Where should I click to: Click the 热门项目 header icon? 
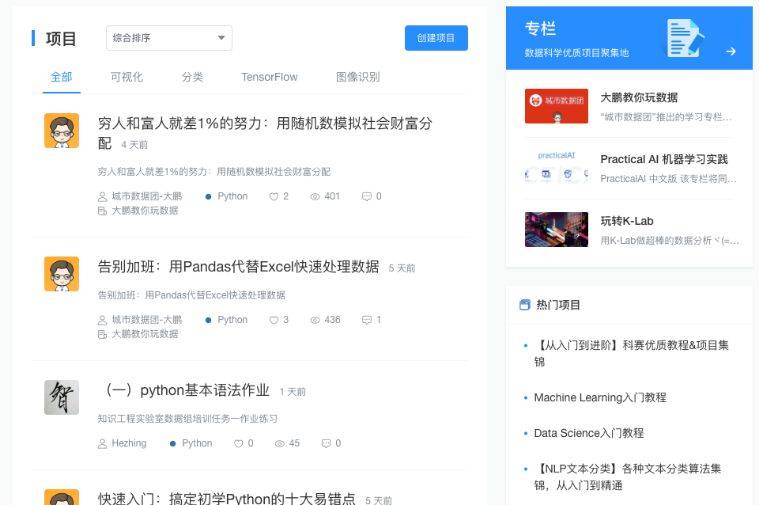(x=524, y=305)
